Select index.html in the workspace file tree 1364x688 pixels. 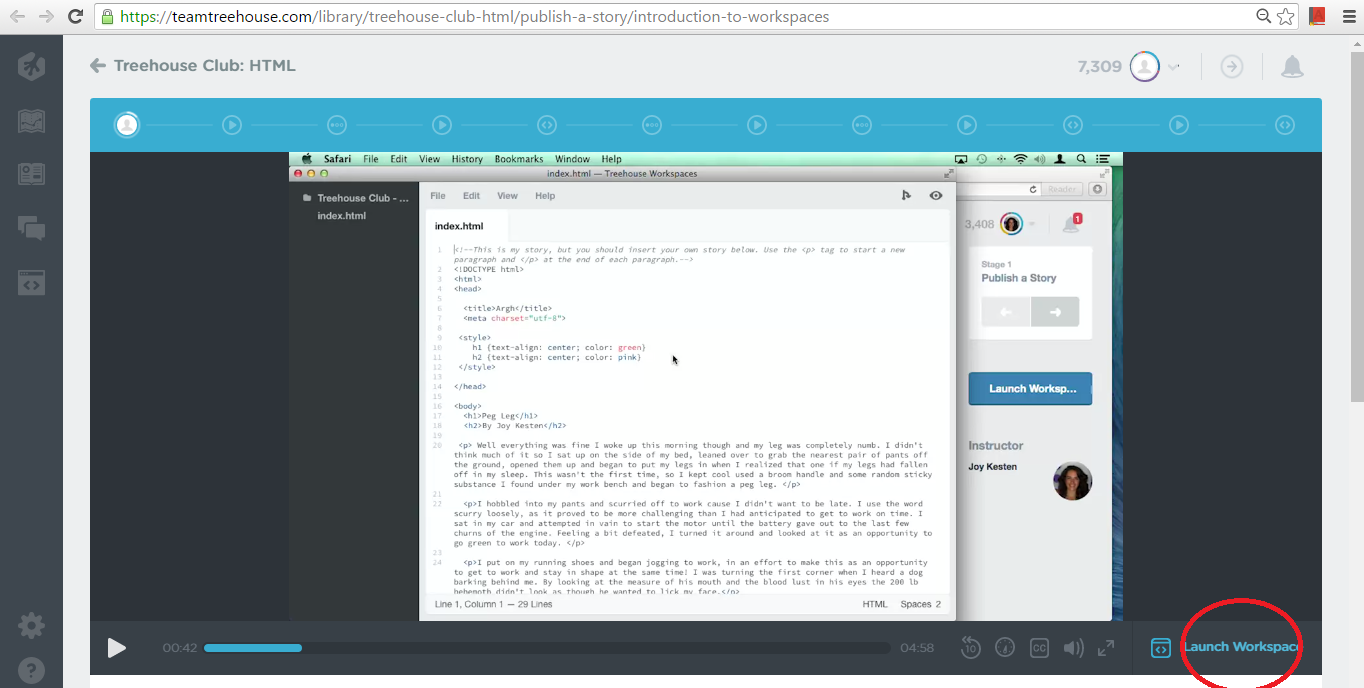pos(341,216)
